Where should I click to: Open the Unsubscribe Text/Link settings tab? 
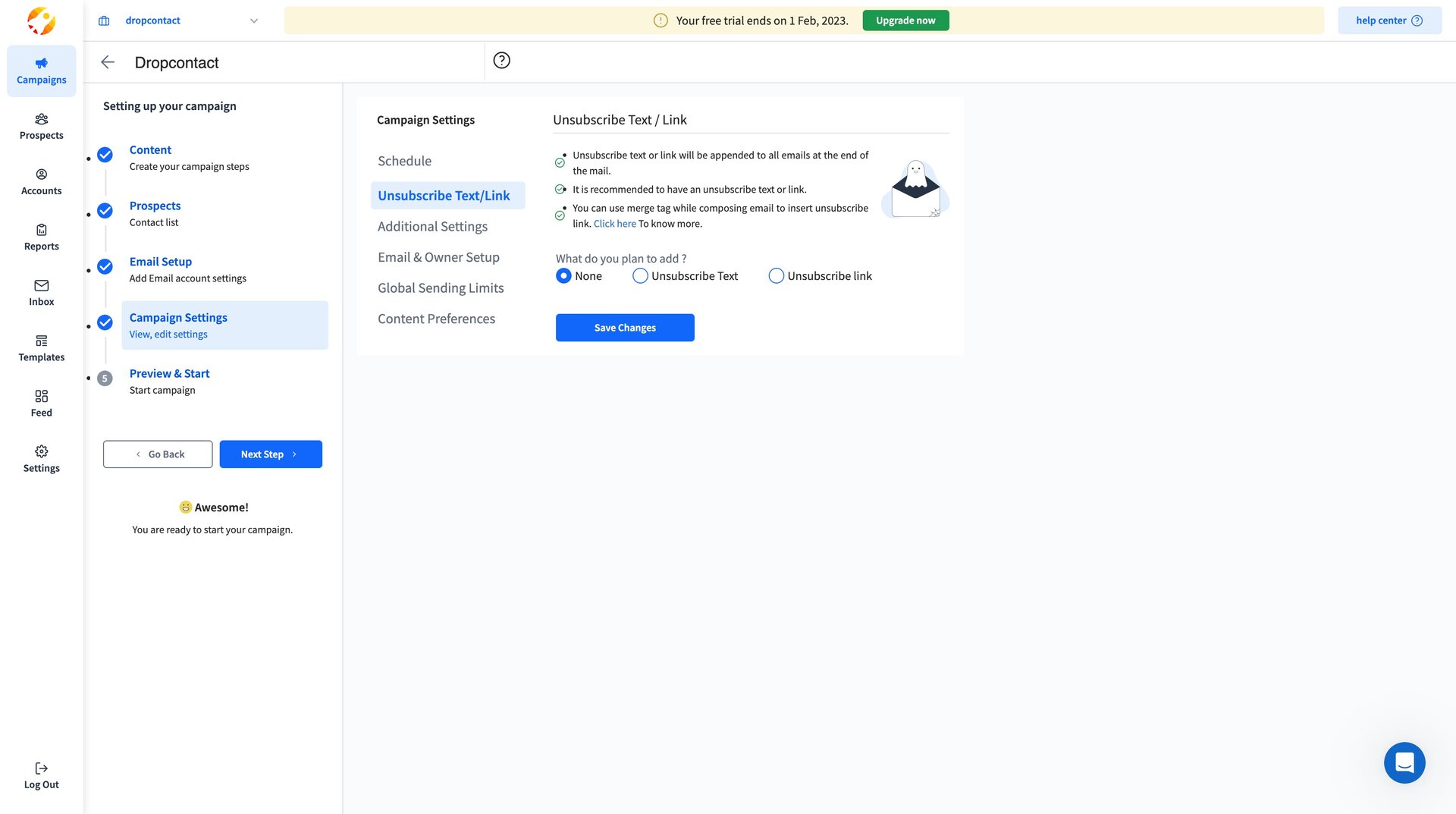447,196
